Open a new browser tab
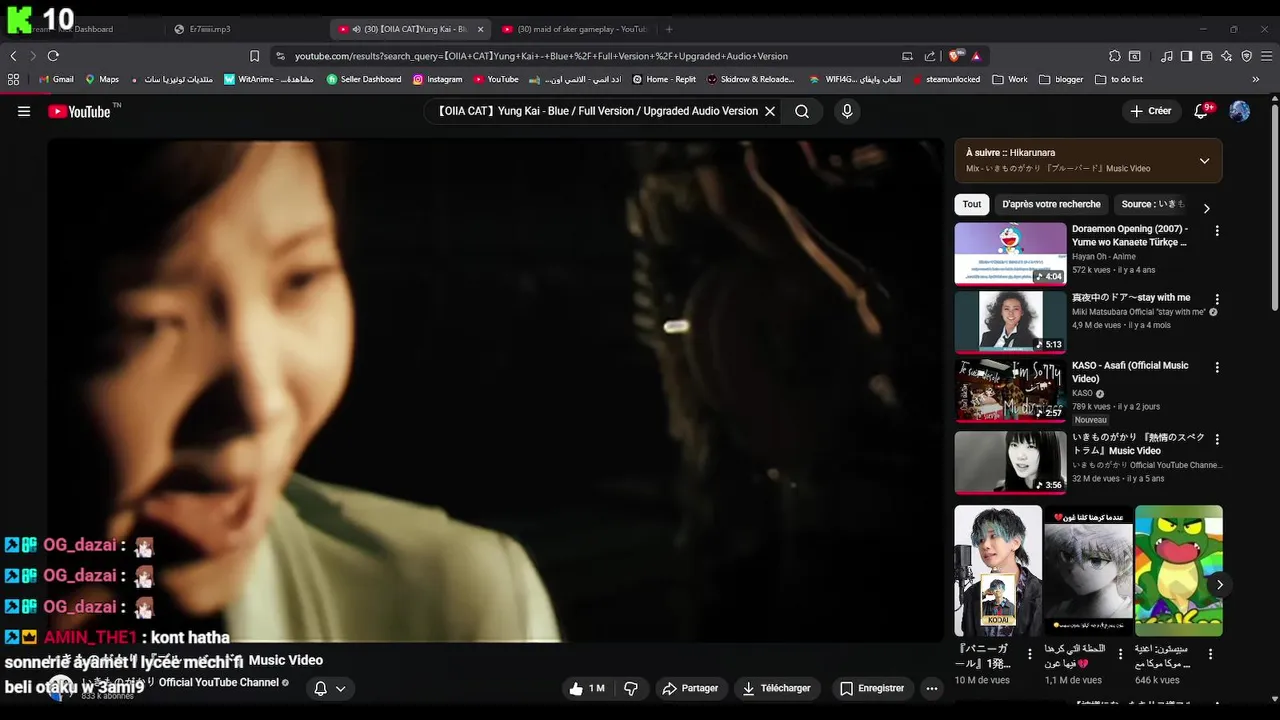 669,29
